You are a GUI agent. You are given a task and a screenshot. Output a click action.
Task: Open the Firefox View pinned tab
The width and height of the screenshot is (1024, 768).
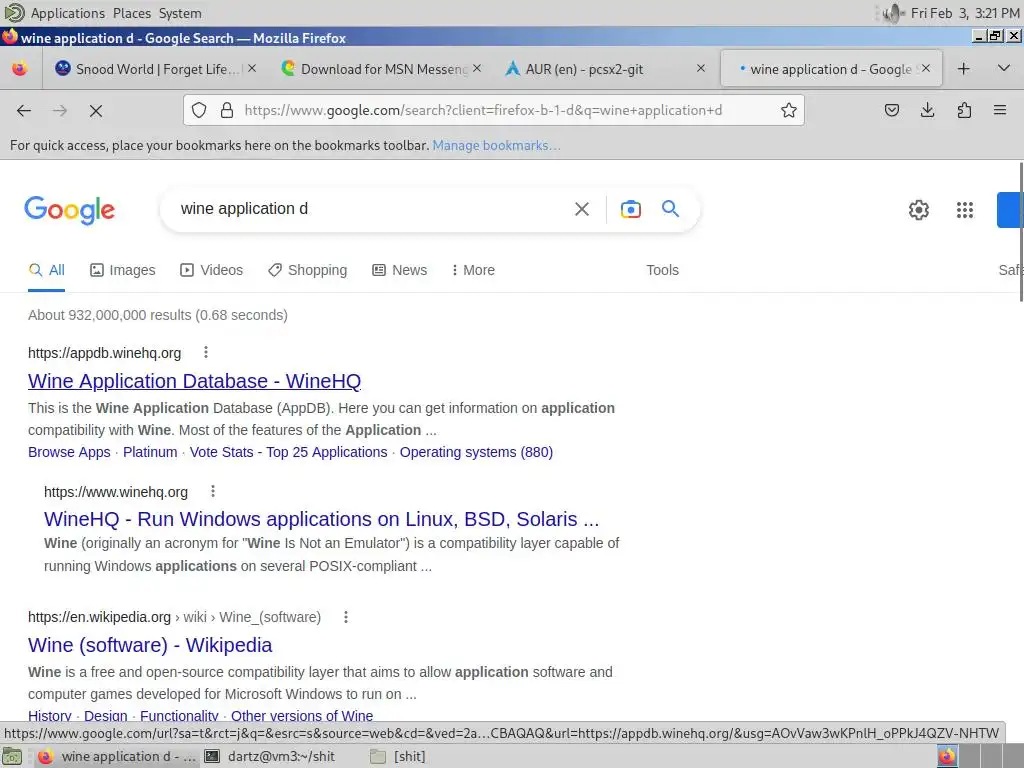20,69
